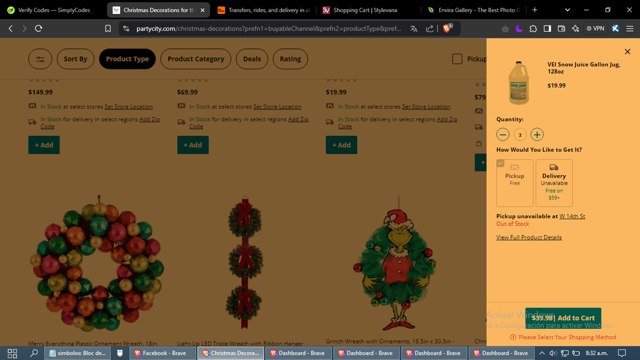Click the share page icon
Viewport: 640px width, 360px height.
[x=429, y=29]
